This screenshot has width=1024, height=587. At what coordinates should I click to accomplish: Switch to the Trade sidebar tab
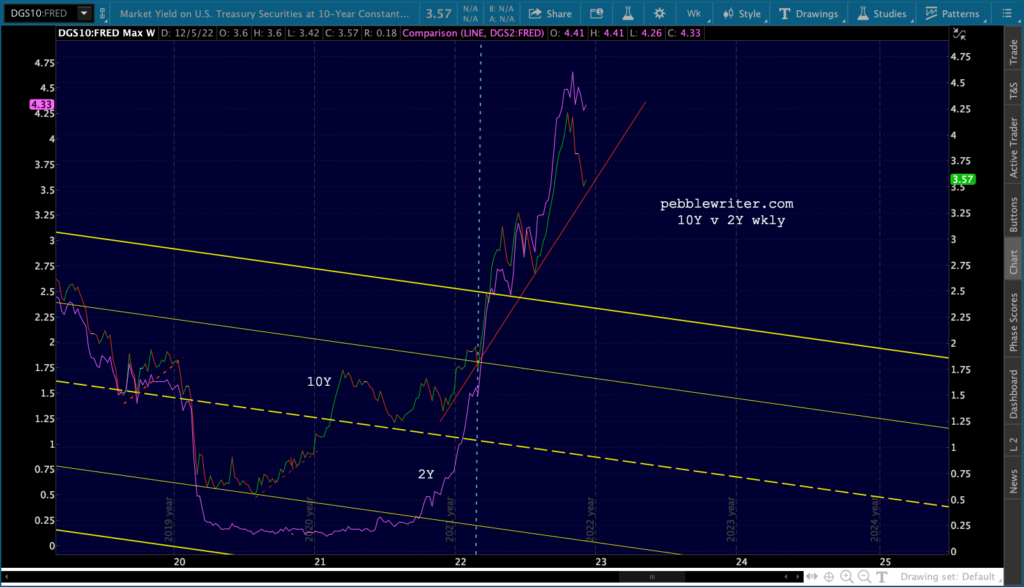coord(1014,52)
